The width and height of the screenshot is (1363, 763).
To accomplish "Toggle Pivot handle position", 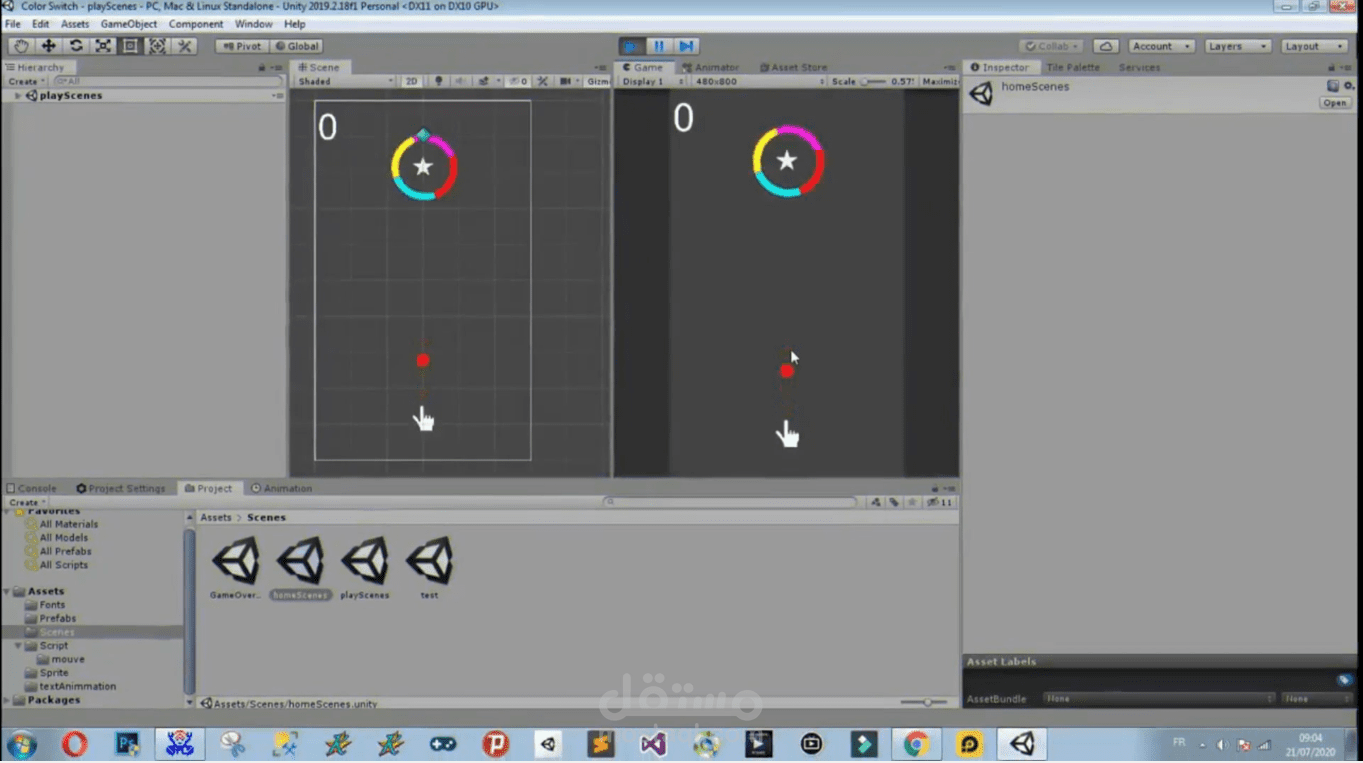I will tap(242, 46).
